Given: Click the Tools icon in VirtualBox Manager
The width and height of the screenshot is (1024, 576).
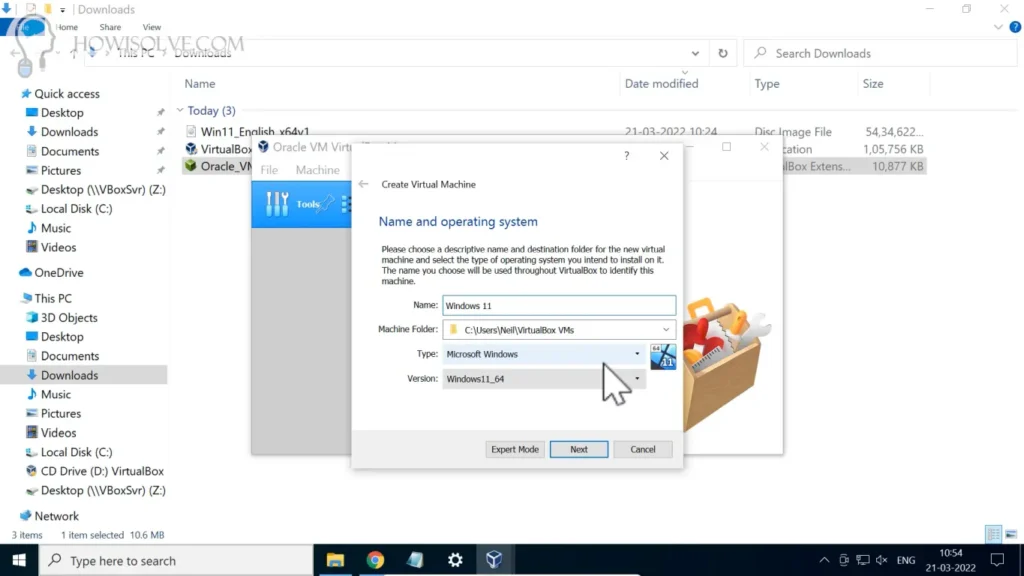Looking at the screenshot, I should coord(278,203).
